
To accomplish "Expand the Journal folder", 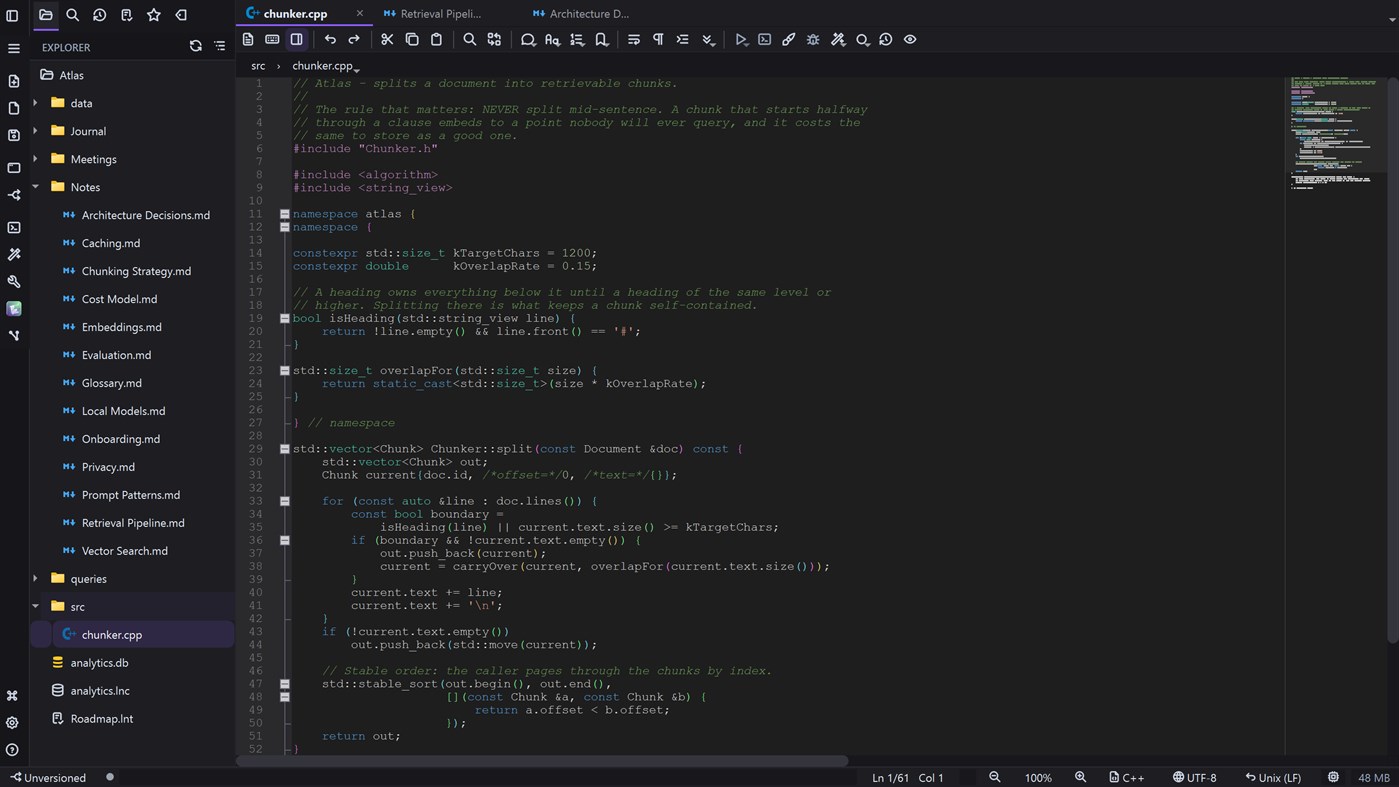I will pyautogui.click(x=36, y=131).
